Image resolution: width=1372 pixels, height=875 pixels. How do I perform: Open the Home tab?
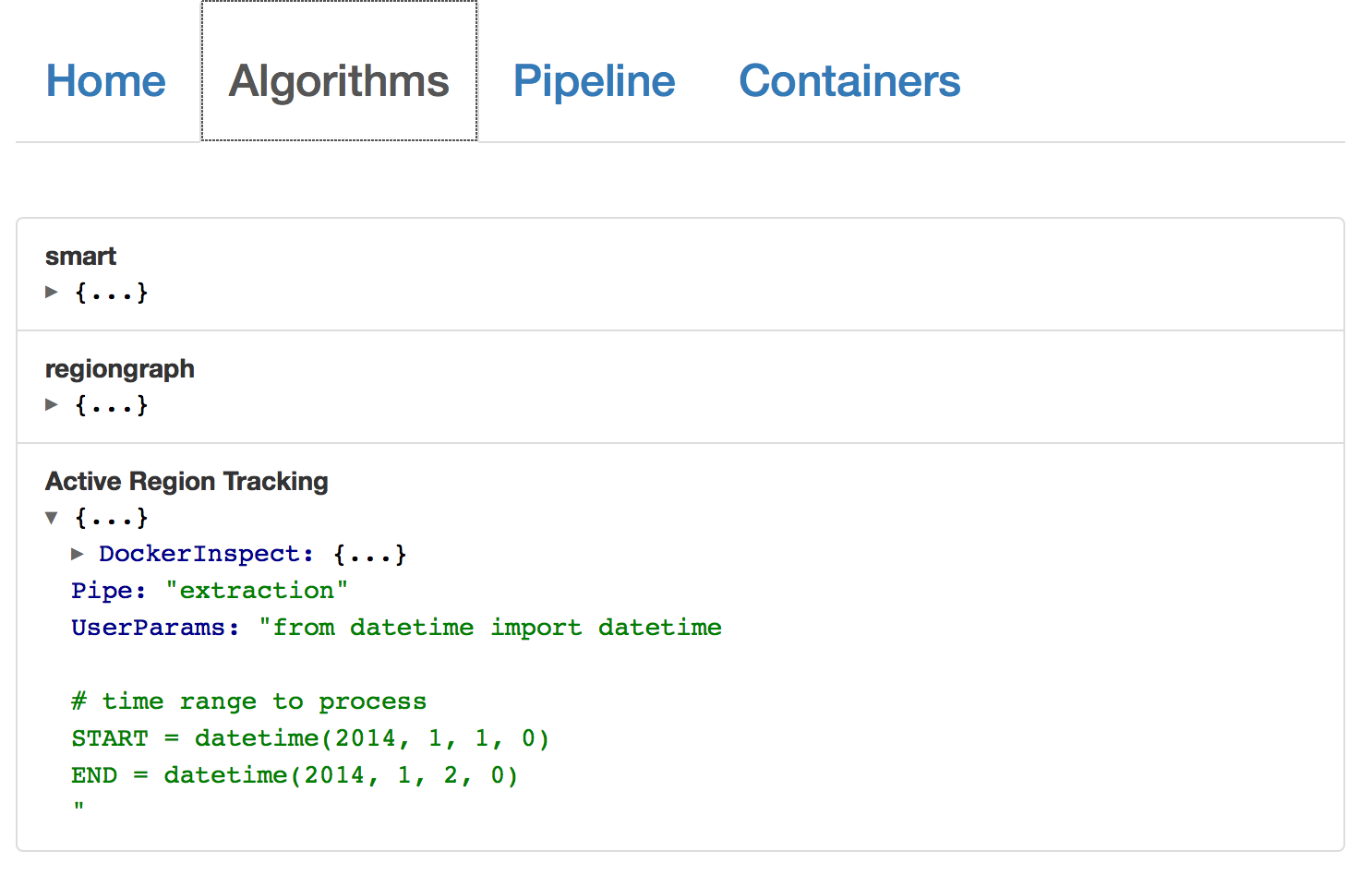[106, 81]
